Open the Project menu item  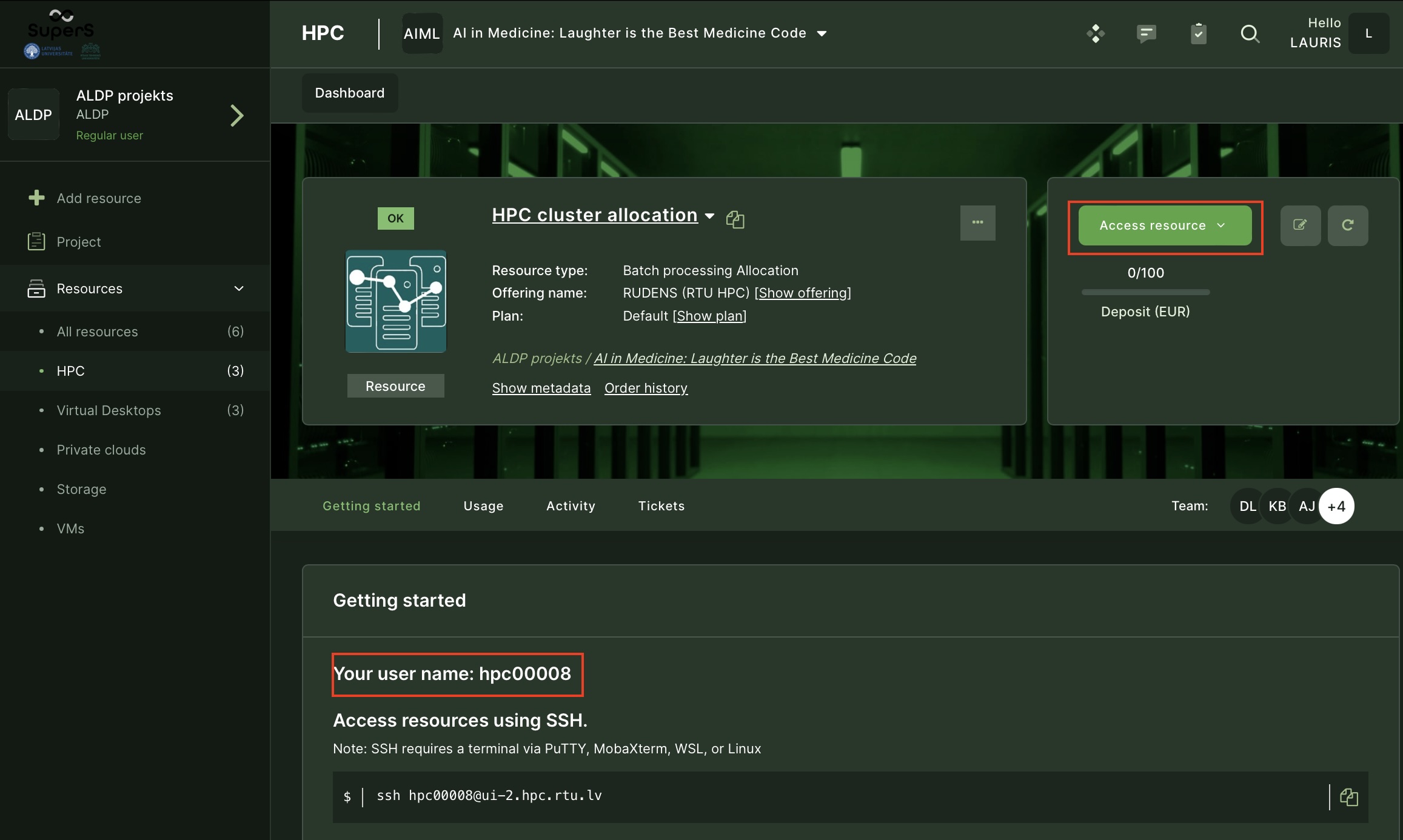79,242
